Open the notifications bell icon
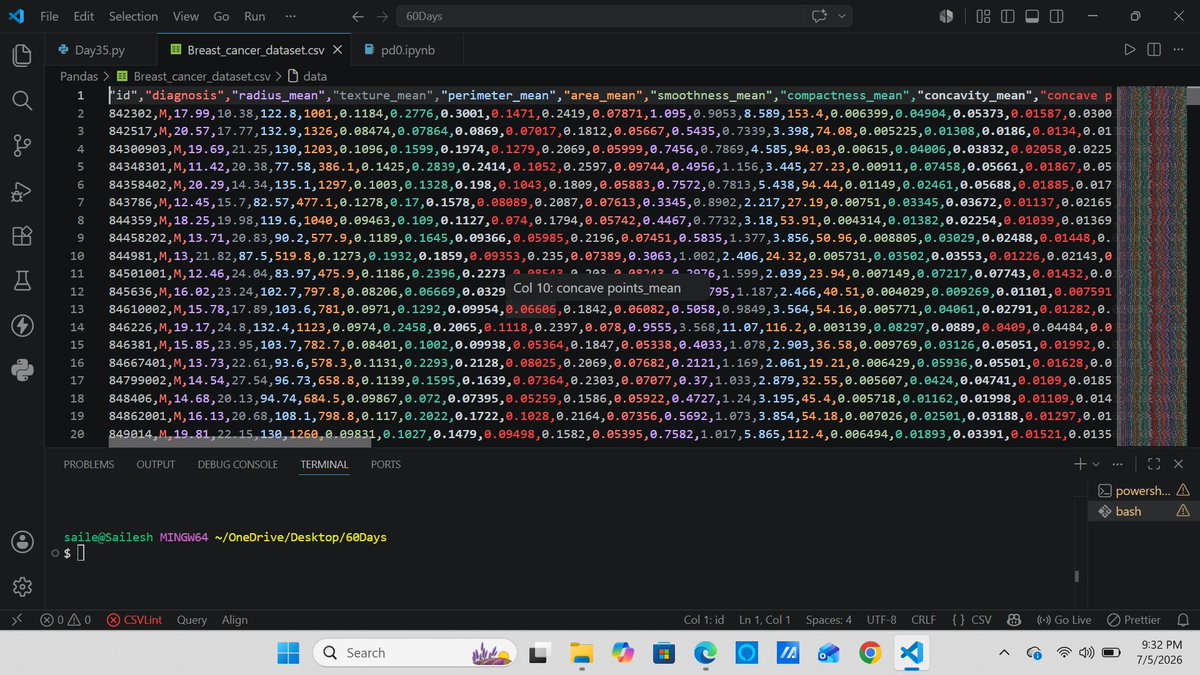 click(1183, 620)
